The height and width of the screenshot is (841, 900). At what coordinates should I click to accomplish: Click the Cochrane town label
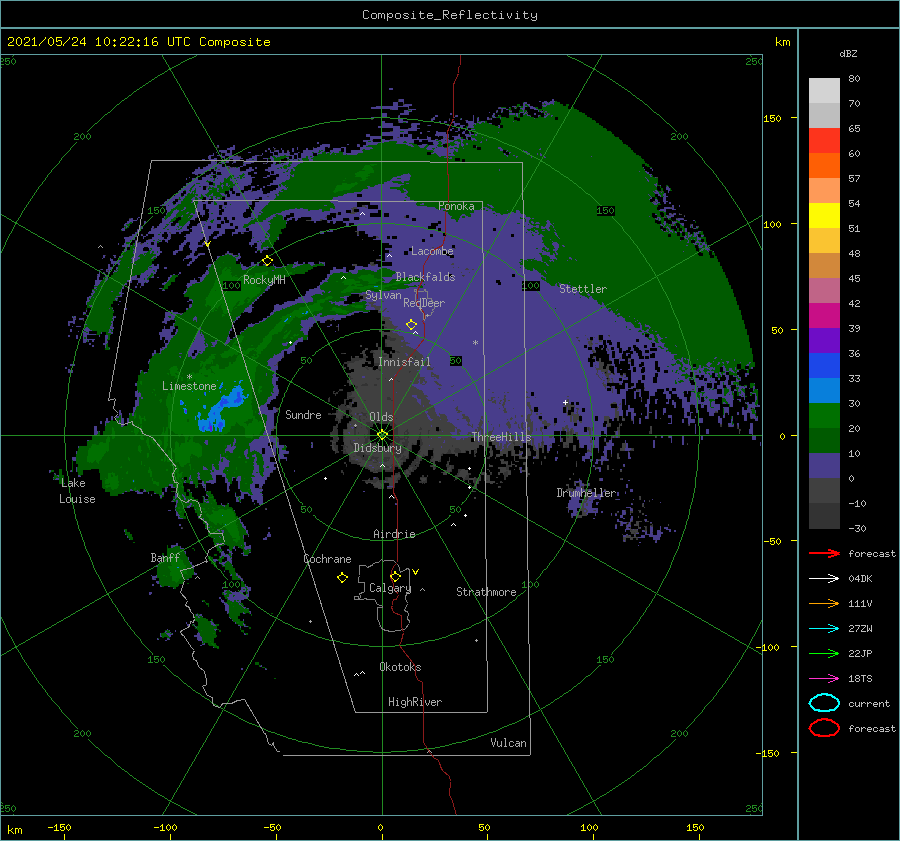[327, 559]
